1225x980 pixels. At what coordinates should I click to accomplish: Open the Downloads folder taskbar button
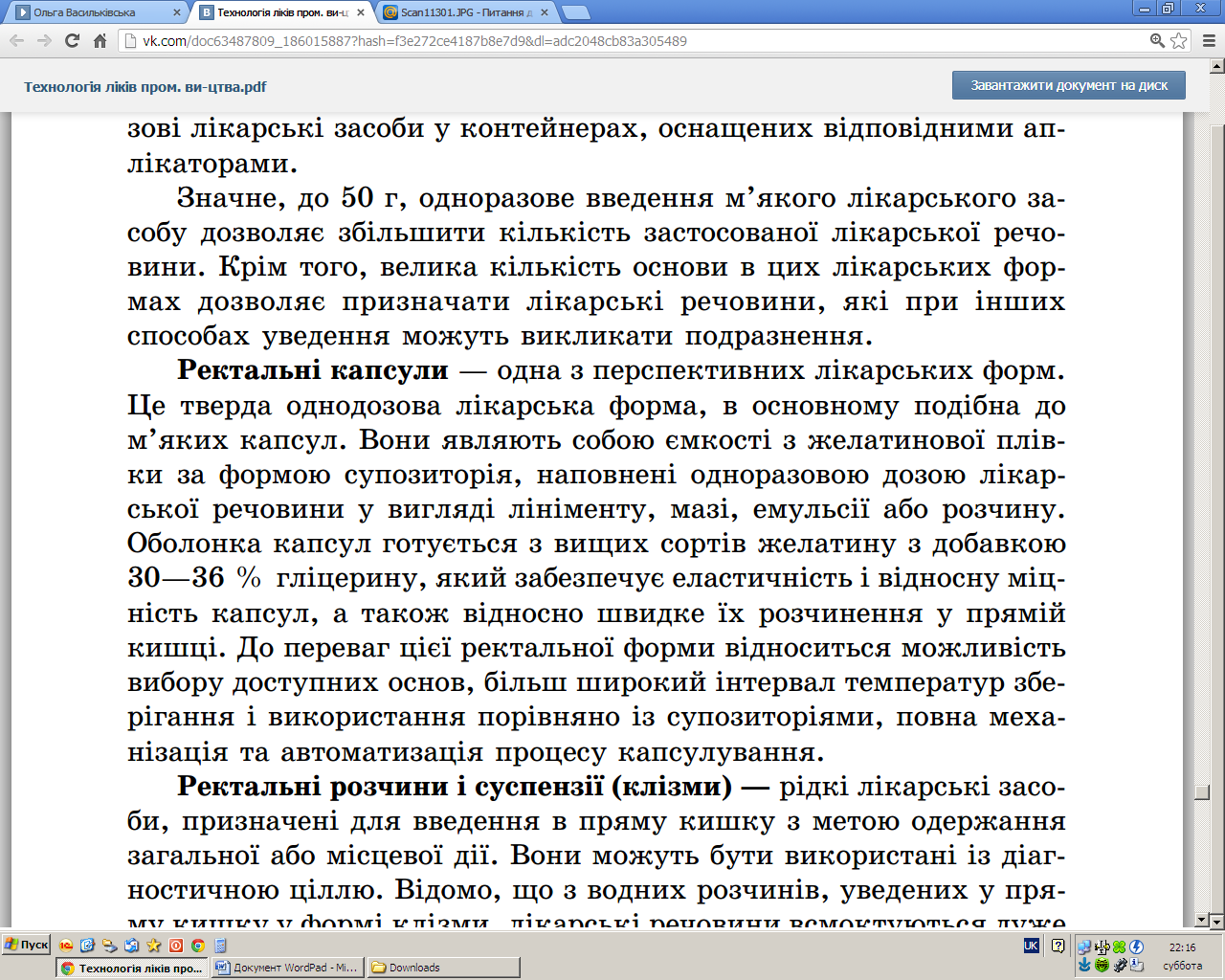click(x=443, y=968)
